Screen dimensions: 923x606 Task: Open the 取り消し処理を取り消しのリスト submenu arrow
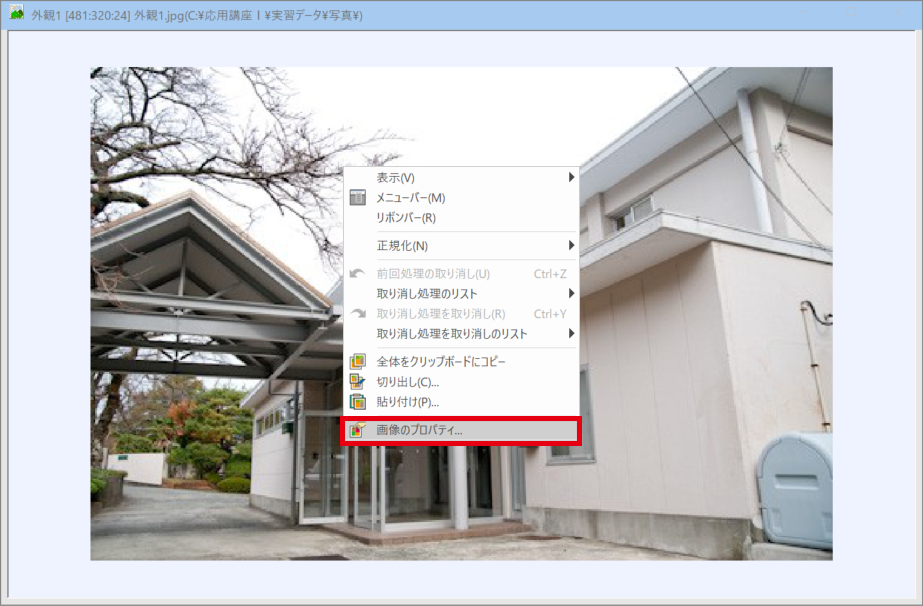[x=571, y=334]
